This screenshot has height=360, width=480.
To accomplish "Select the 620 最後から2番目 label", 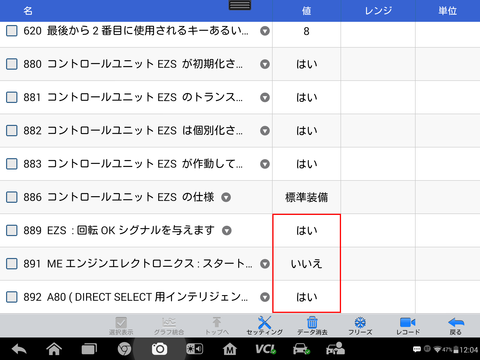I will [136, 31].
